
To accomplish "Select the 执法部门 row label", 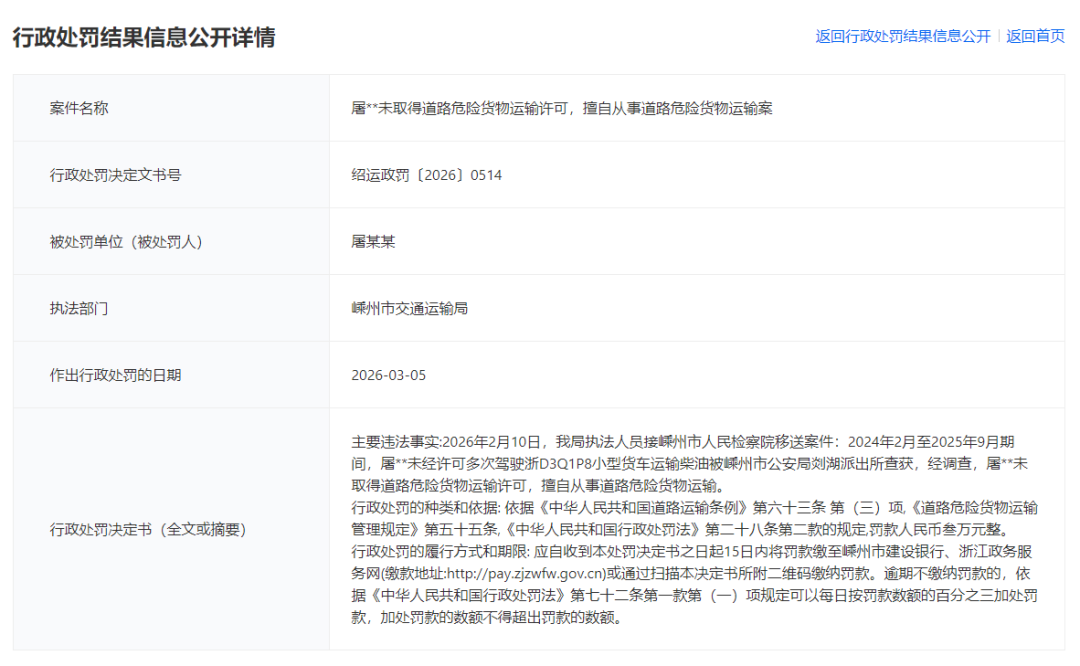I will coord(79,308).
